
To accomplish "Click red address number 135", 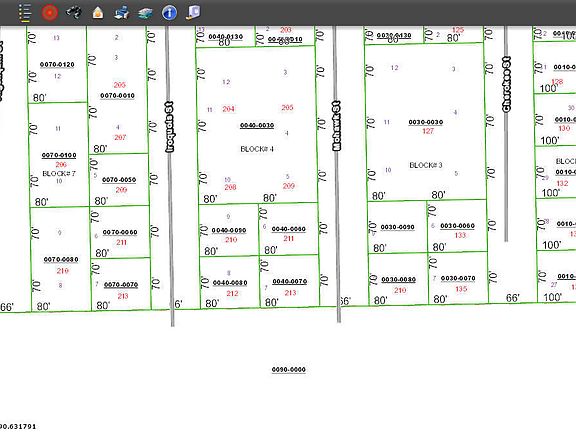I will pyautogui.click(x=461, y=289).
